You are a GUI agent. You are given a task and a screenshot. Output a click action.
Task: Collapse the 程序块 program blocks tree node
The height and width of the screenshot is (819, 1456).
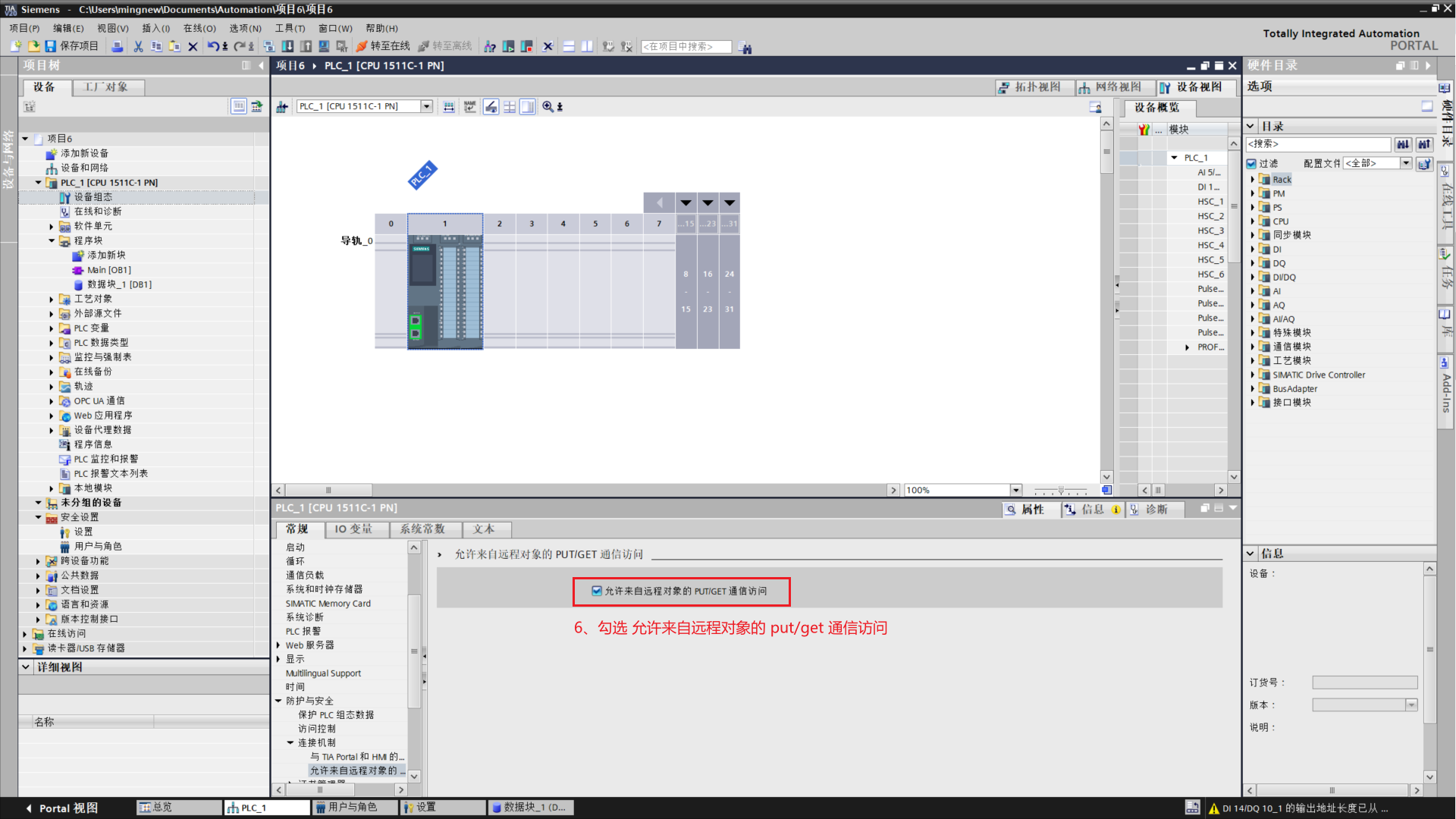(x=52, y=241)
